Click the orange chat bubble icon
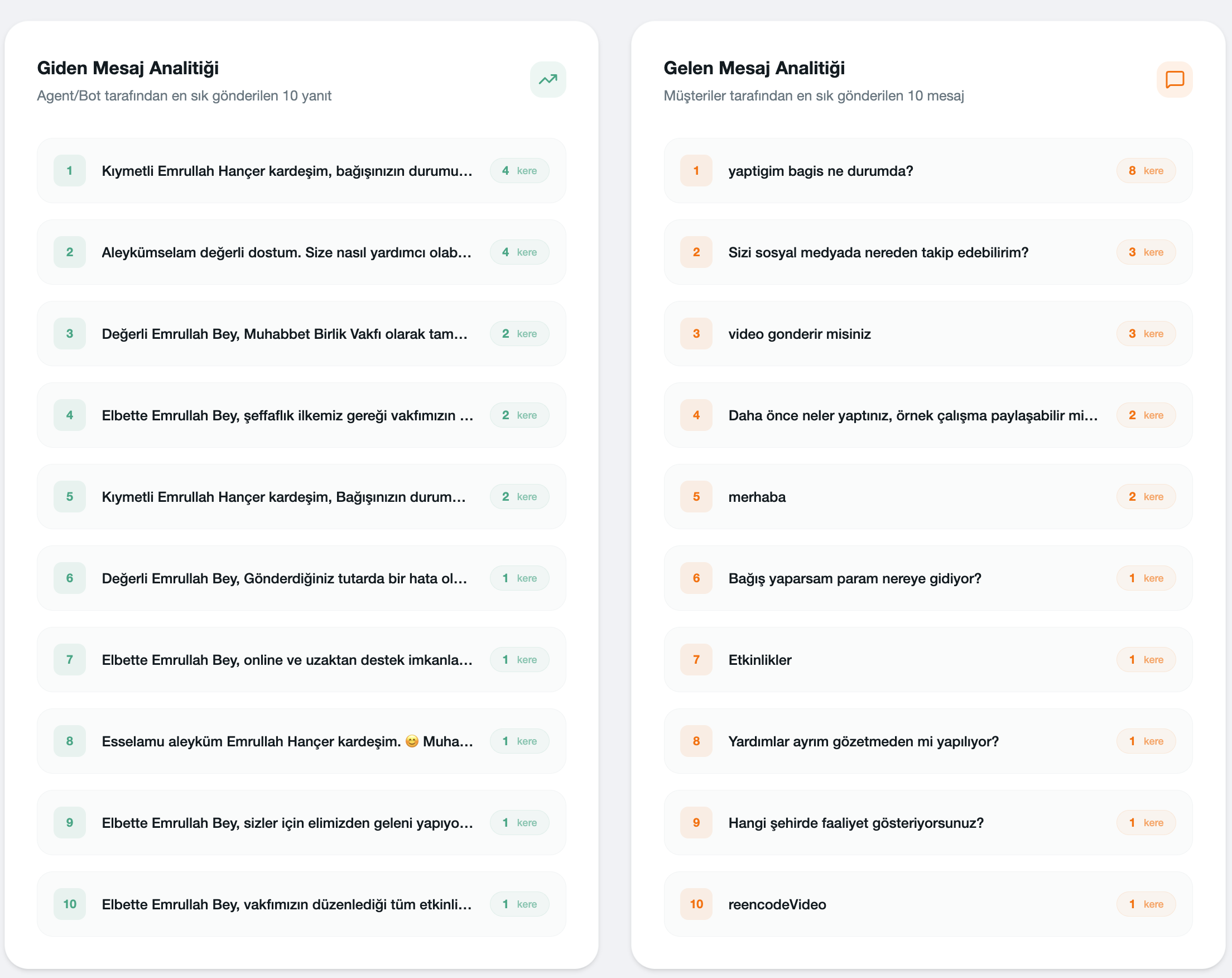Screen dimensions: 1232x978 1175,79
